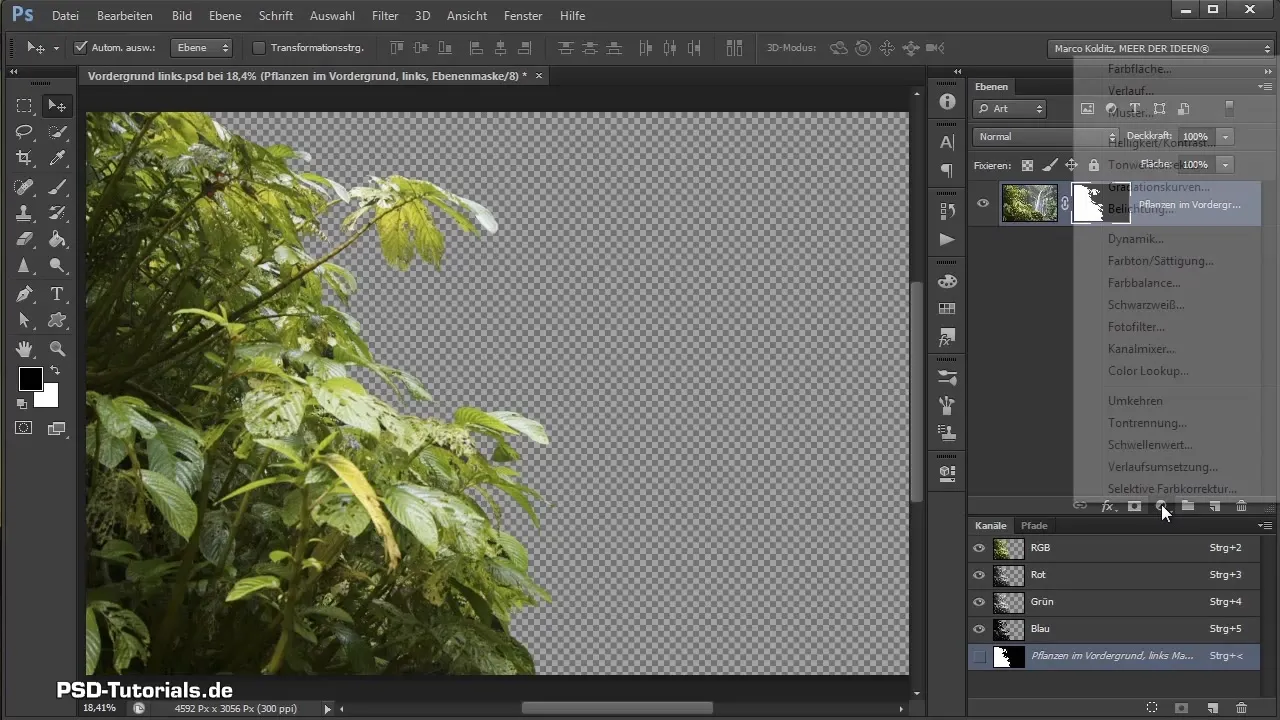The width and height of the screenshot is (1280, 720).
Task: Open the Styles fx panel icon
Action: pos(947,337)
